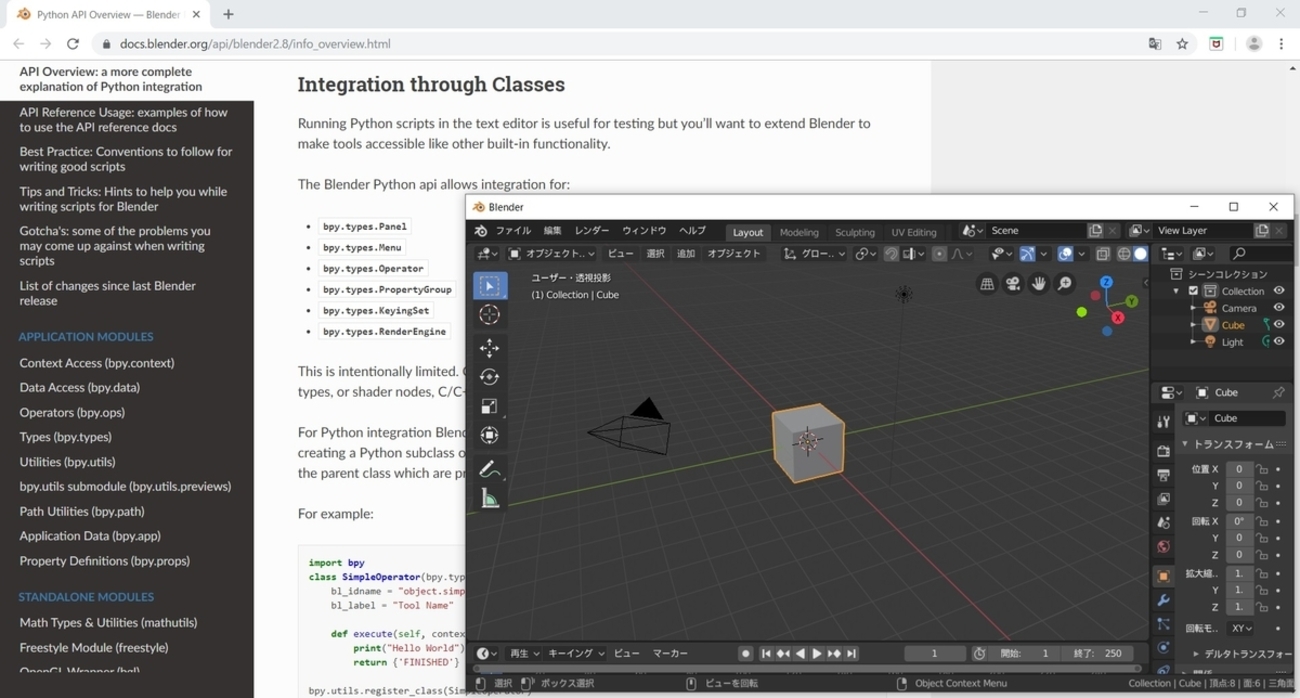
Task: Open the Window (ウィンドウ) menu in Blender
Action: tap(644, 231)
